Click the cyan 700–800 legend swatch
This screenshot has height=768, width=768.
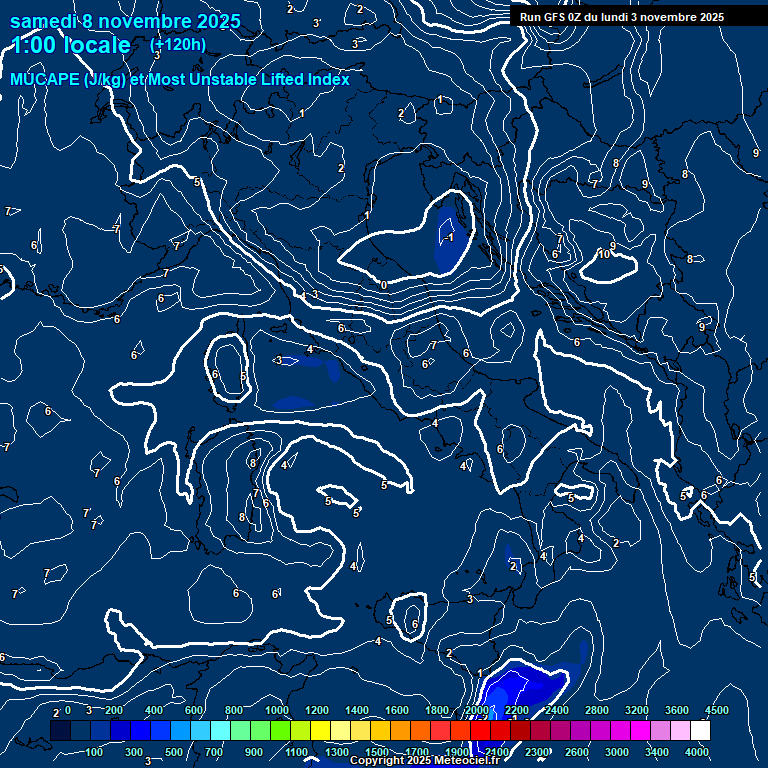pyautogui.click(x=220, y=730)
